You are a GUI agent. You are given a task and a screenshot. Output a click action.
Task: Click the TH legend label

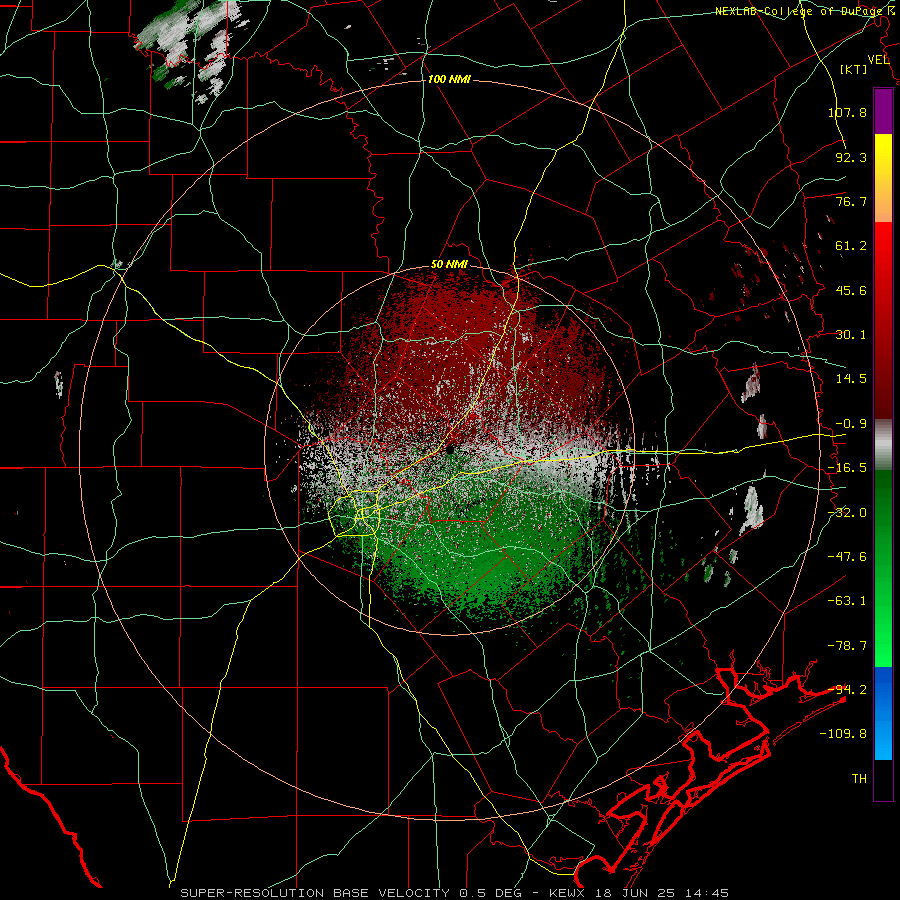click(859, 779)
